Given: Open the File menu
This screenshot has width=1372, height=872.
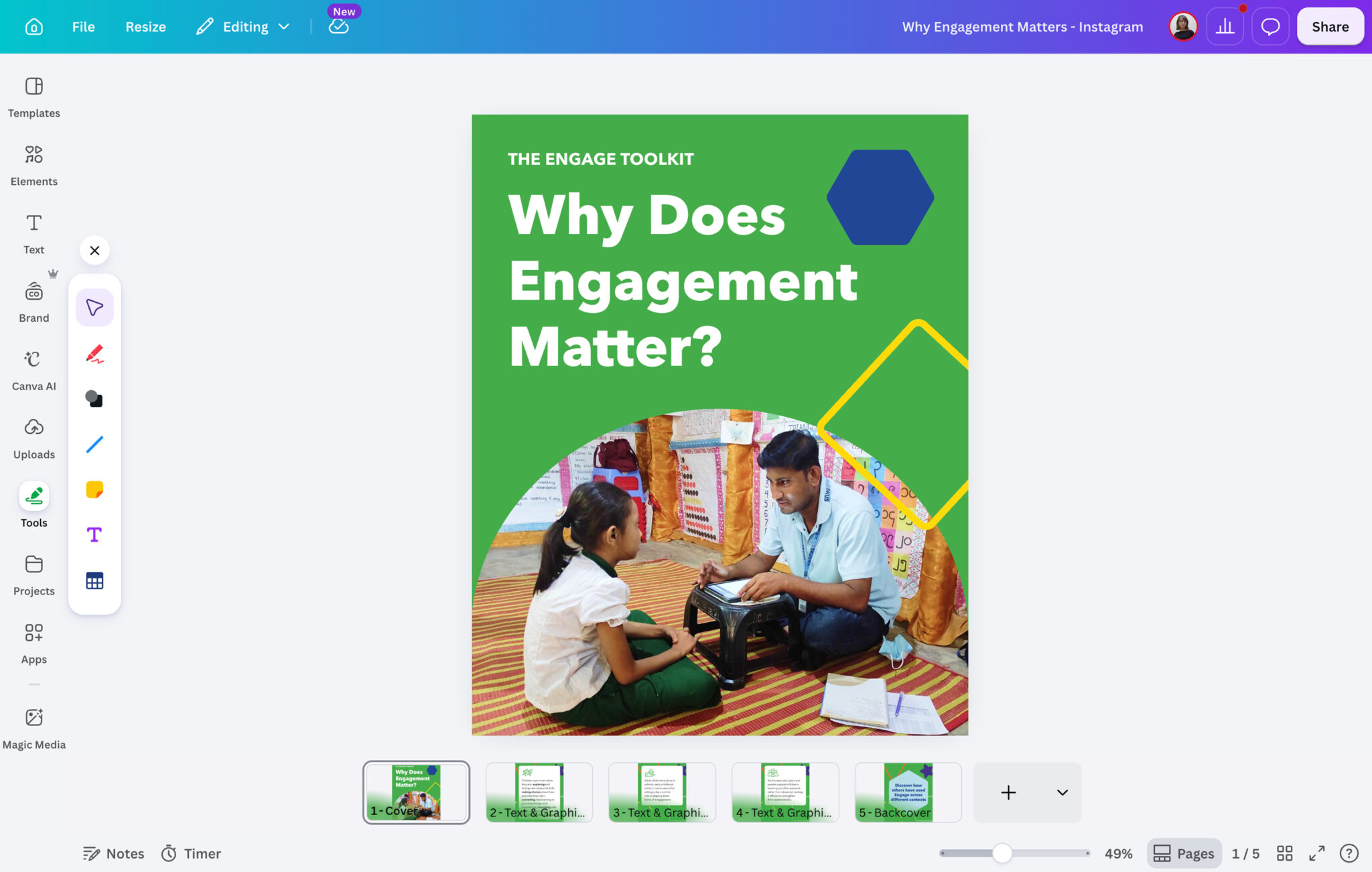Looking at the screenshot, I should (x=84, y=27).
